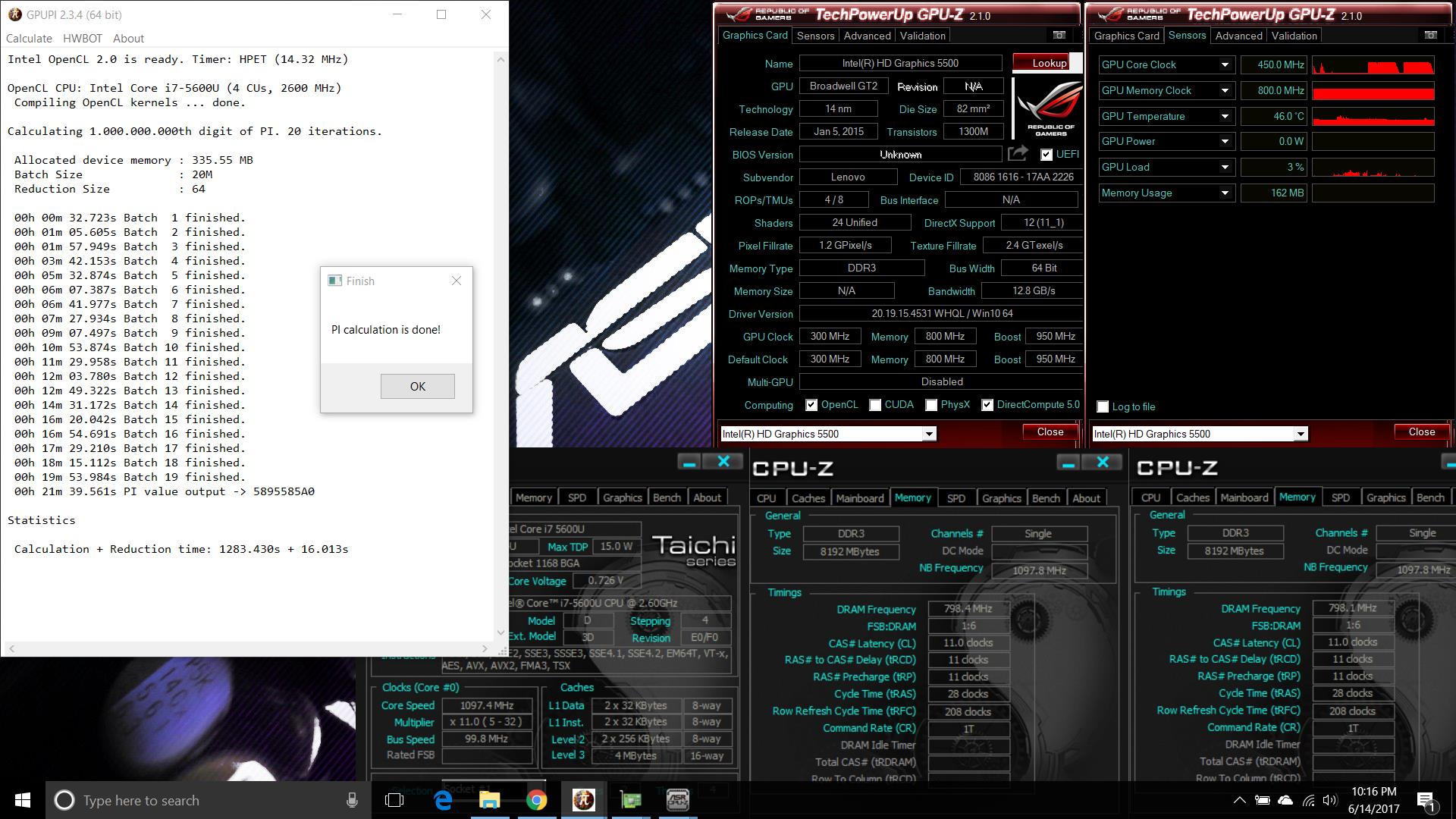Toggle the UEFI checkbox in GPU-Z
This screenshot has height=819, width=1456.
(1046, 155)
